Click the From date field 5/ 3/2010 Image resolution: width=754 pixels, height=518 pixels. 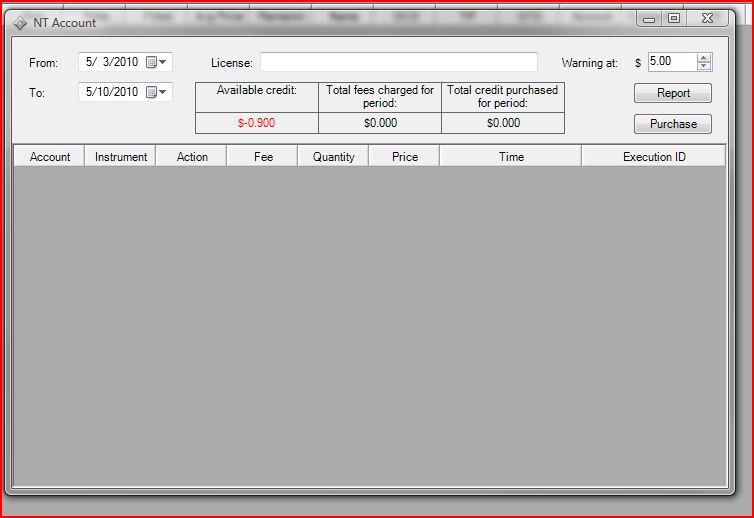126,62
